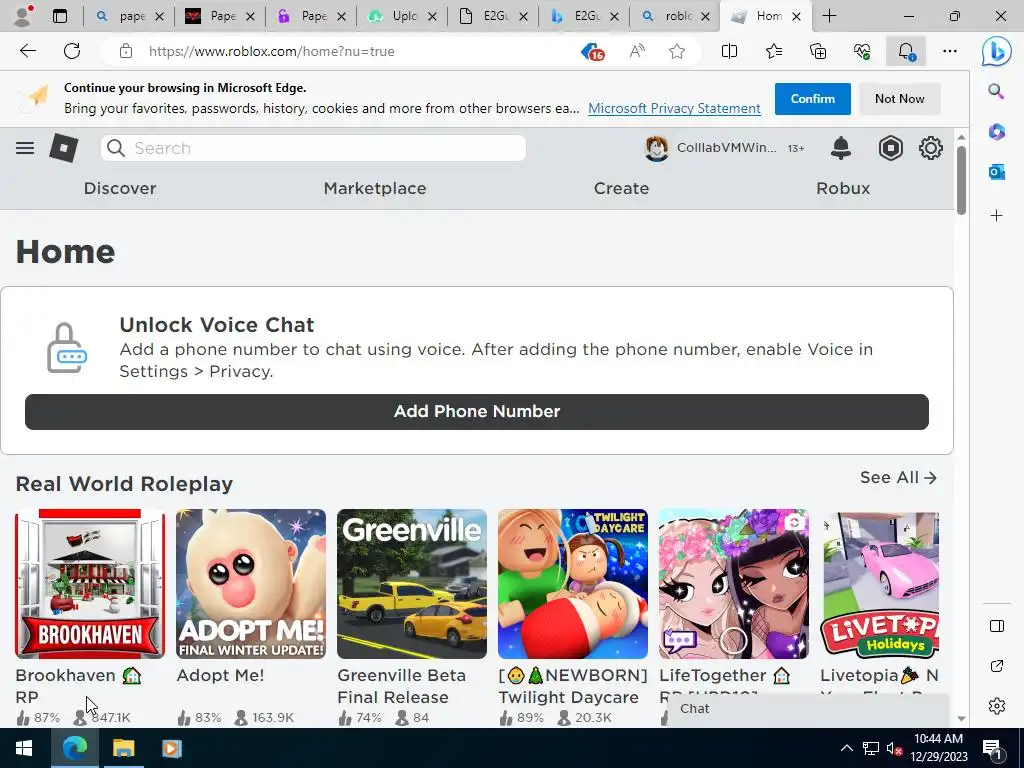Screen dimensions: 1024x768
Task: Open Windows action center notifications
Action: click(x=993, y=749)
